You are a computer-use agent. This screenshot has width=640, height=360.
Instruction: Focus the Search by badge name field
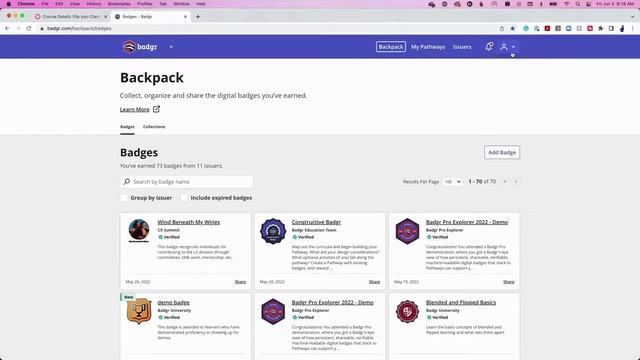coord(187,182)
